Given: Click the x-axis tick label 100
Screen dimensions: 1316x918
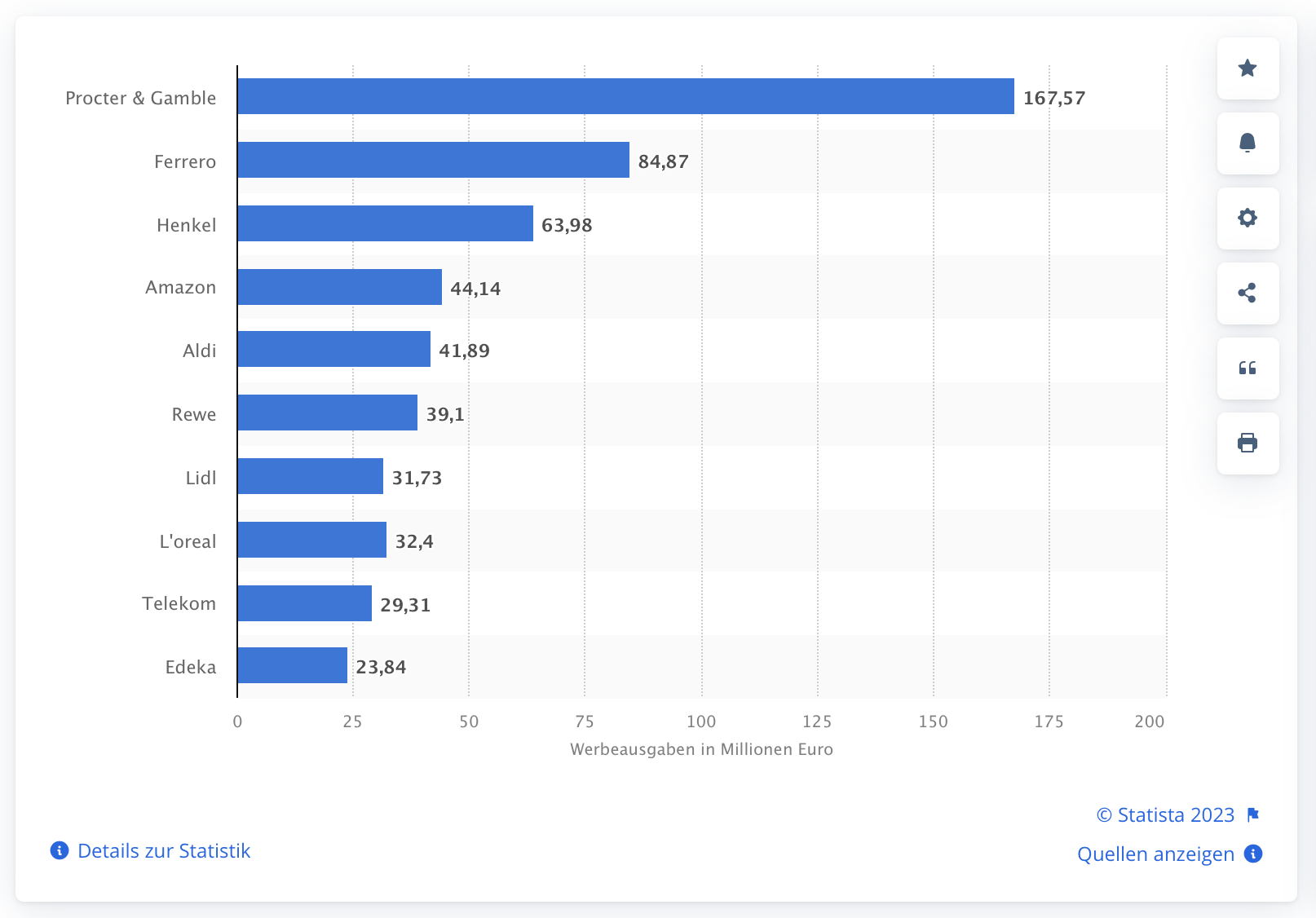Looking at the screenshot, I should 701,722.
